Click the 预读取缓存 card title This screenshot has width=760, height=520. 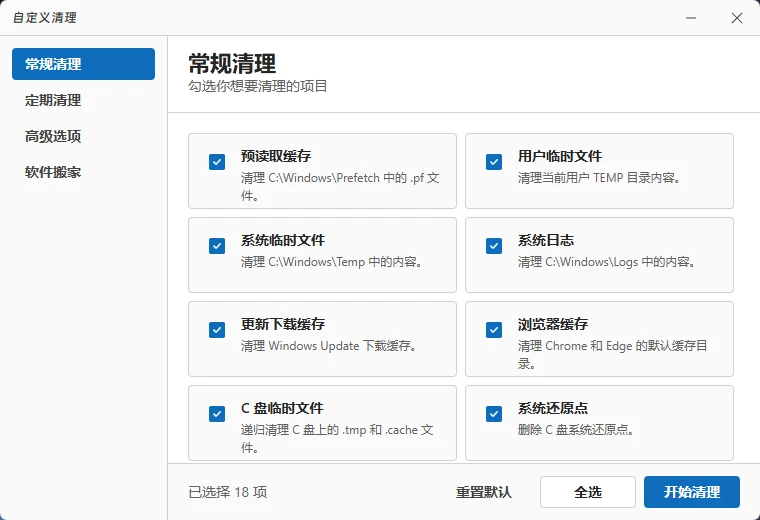[276, 156]
